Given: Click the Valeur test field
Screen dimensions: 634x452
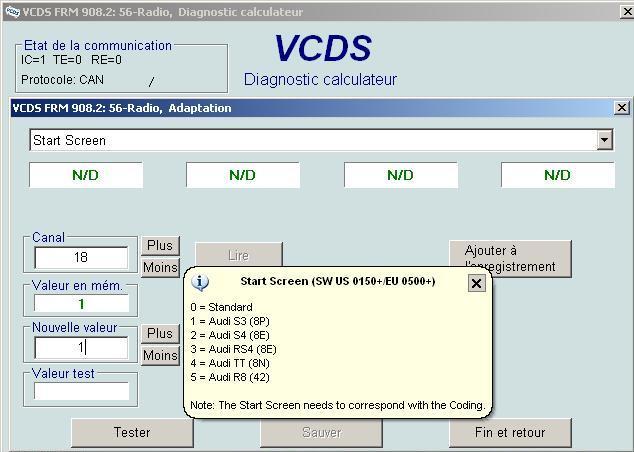Looking at the screenshot, I should (81, 391).
